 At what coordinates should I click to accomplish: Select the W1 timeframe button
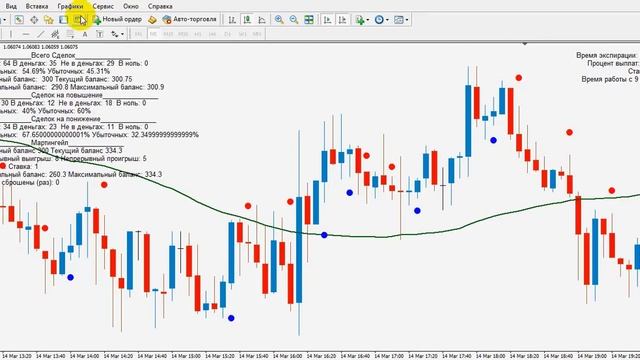pyautogui.click(x=242, y=34)
